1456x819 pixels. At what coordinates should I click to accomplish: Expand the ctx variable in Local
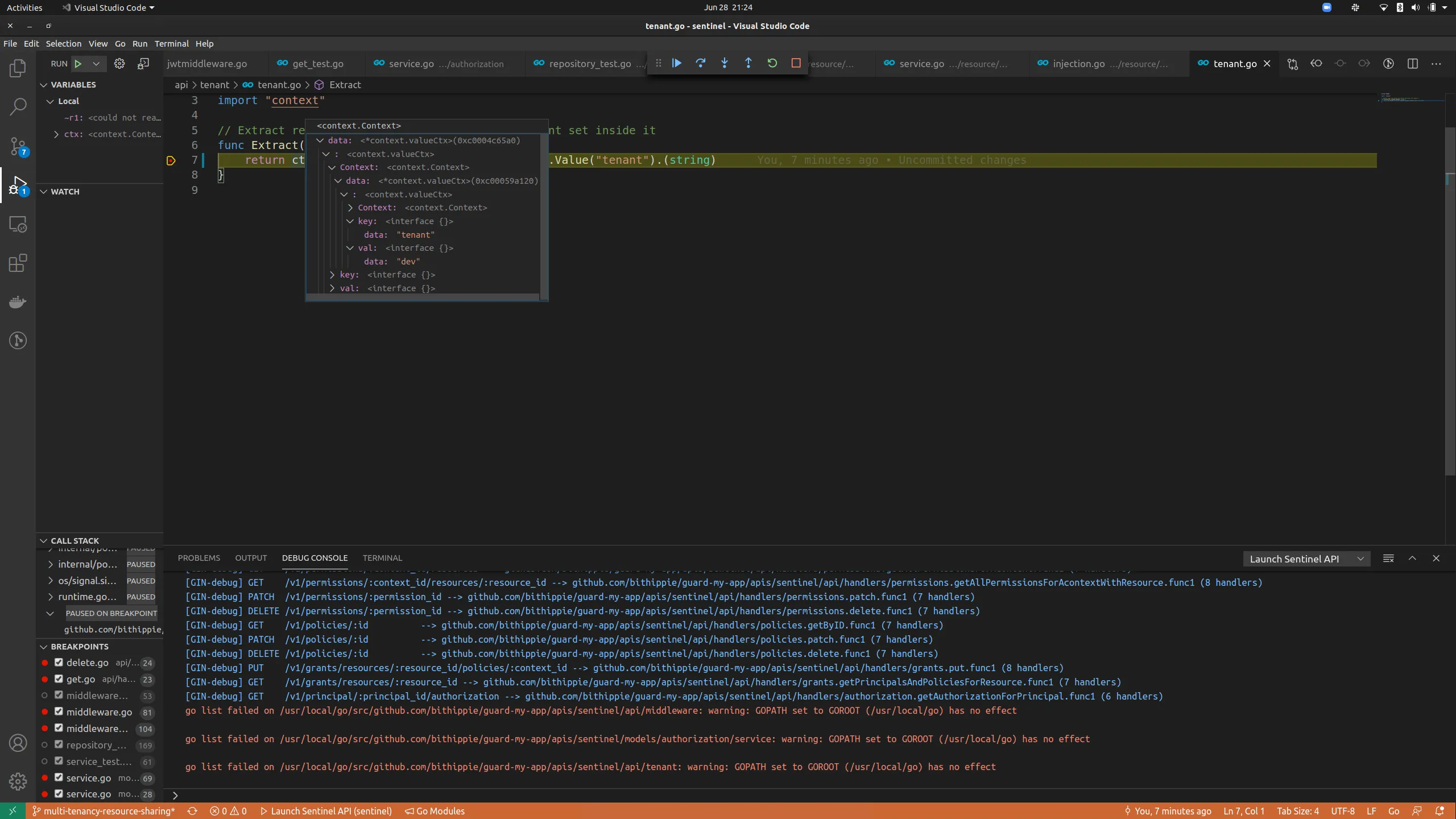tap(56, 134)
